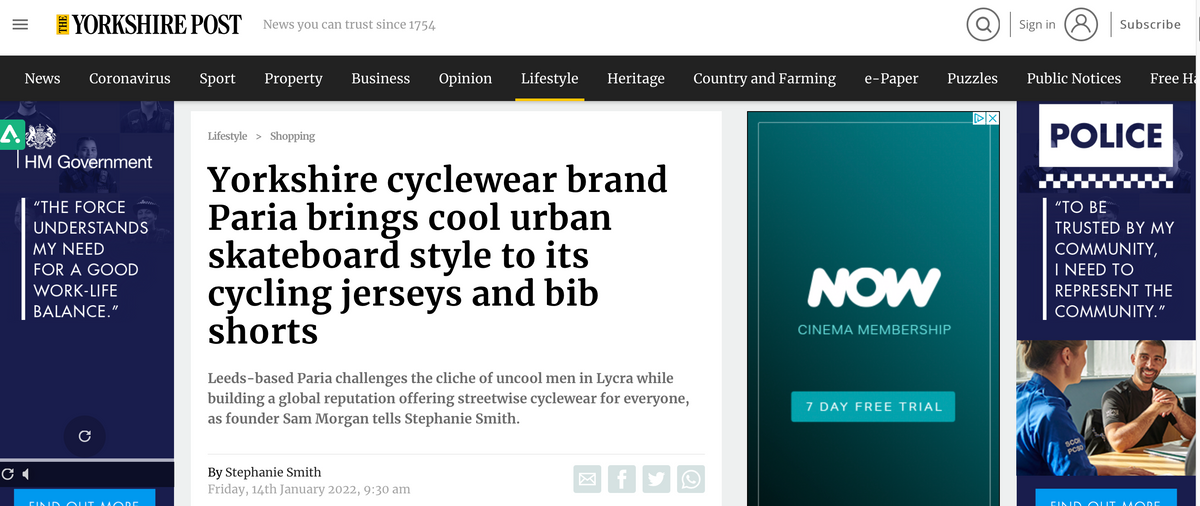This screenshot has width=1200, height=506.
Task: Replay the left video ad
Action: click(x=84, y=436)
